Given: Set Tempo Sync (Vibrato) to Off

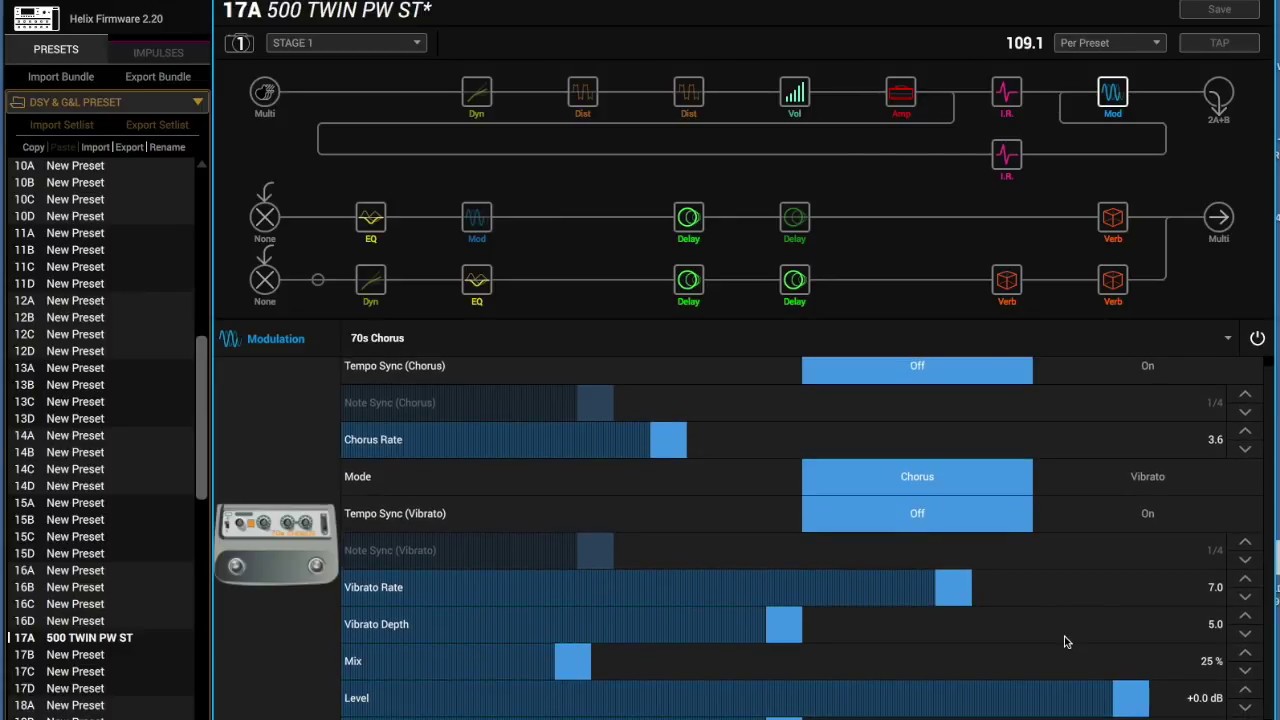Looking at the screenshot, I should pyautogui.click(x=917, y=514).
